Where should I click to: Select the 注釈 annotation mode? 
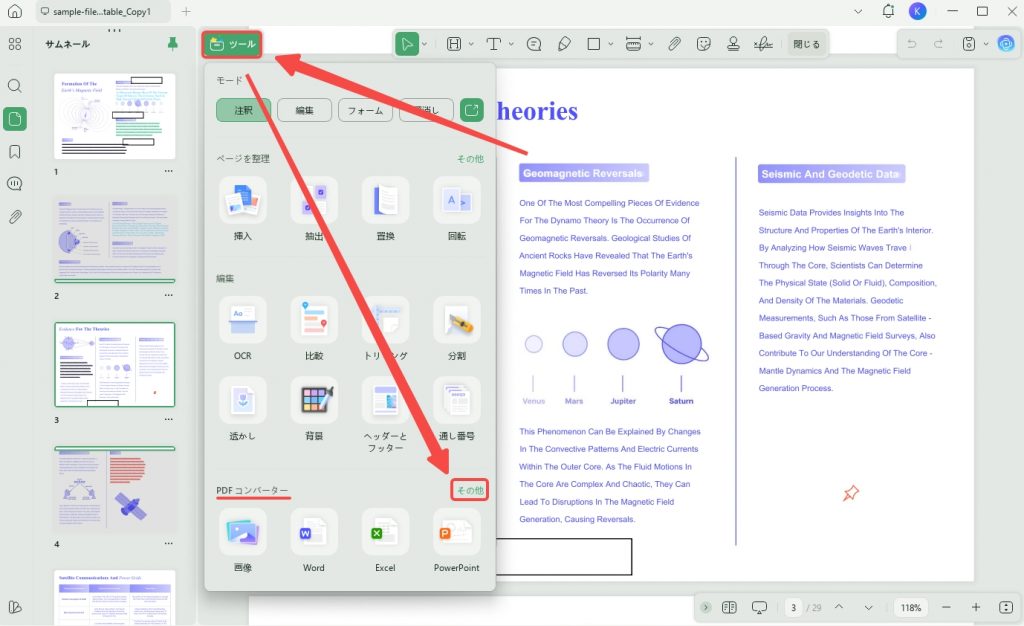coord(243,110)
